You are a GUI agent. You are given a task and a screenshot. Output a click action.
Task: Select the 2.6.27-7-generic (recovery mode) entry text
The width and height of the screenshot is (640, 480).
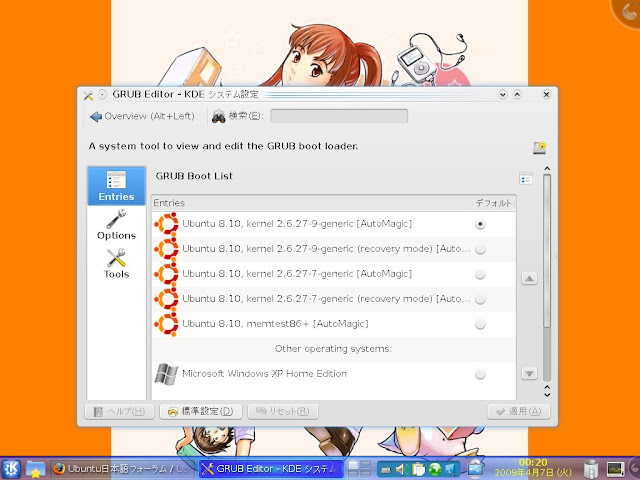tap(326, 298)
